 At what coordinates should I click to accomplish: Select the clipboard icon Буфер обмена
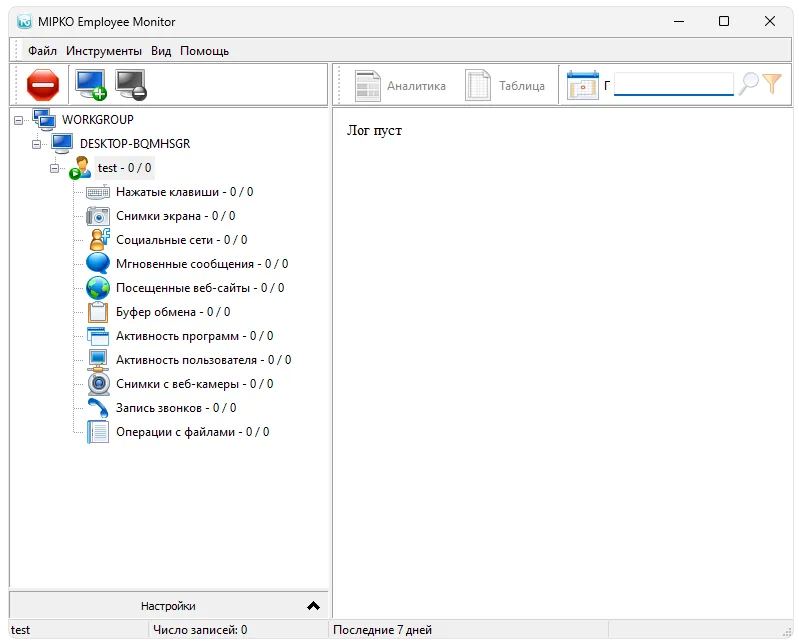pos(98,312)
